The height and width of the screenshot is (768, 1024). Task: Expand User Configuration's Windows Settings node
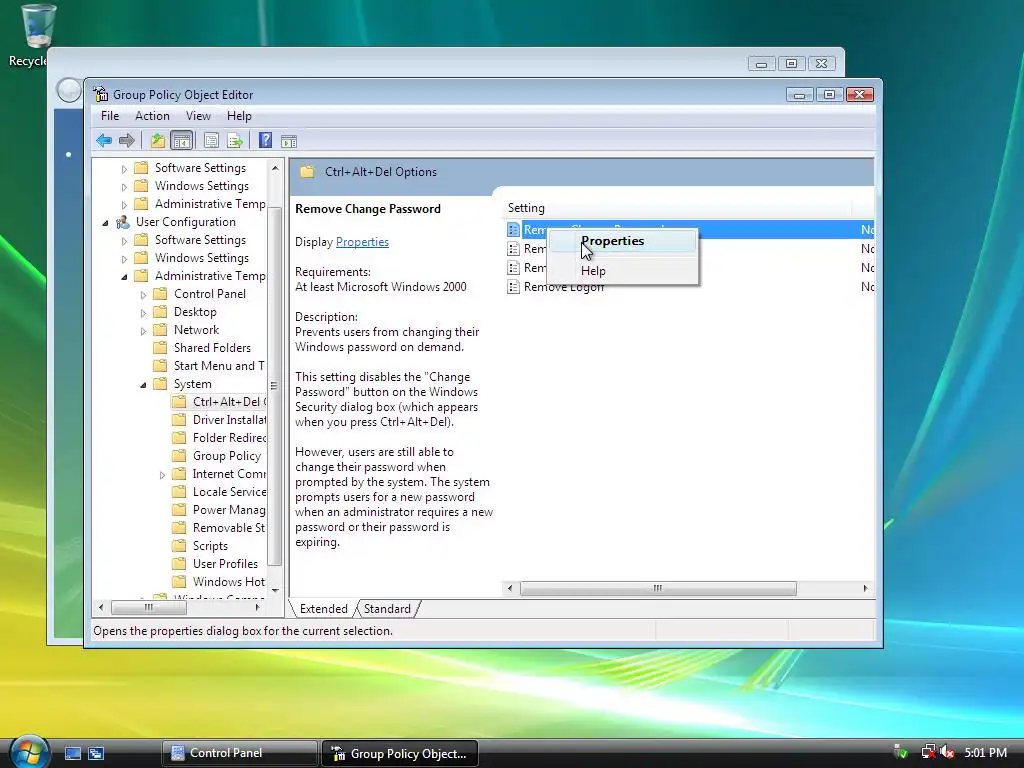124,259
